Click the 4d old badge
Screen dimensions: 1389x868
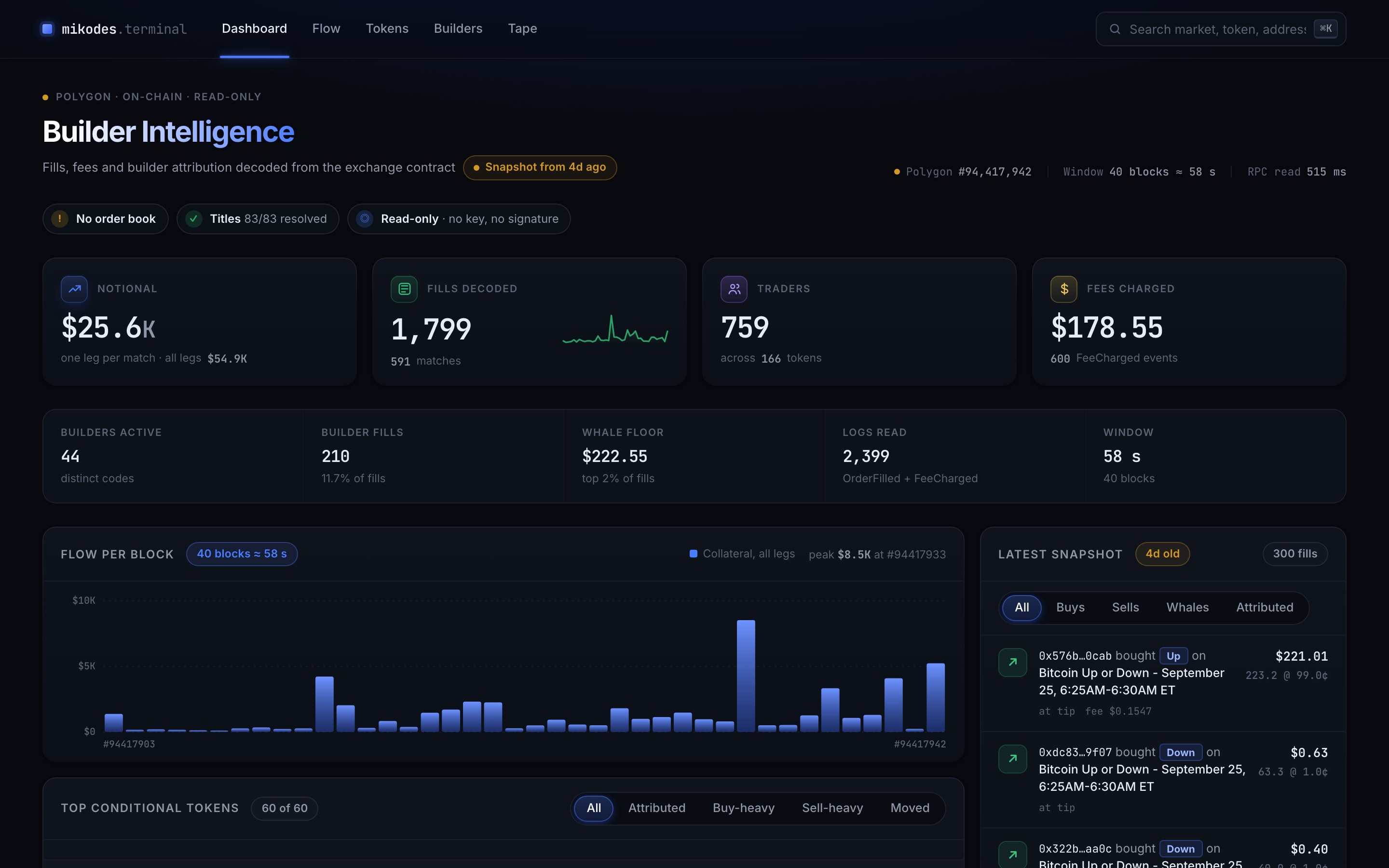tap(1162, 554)
